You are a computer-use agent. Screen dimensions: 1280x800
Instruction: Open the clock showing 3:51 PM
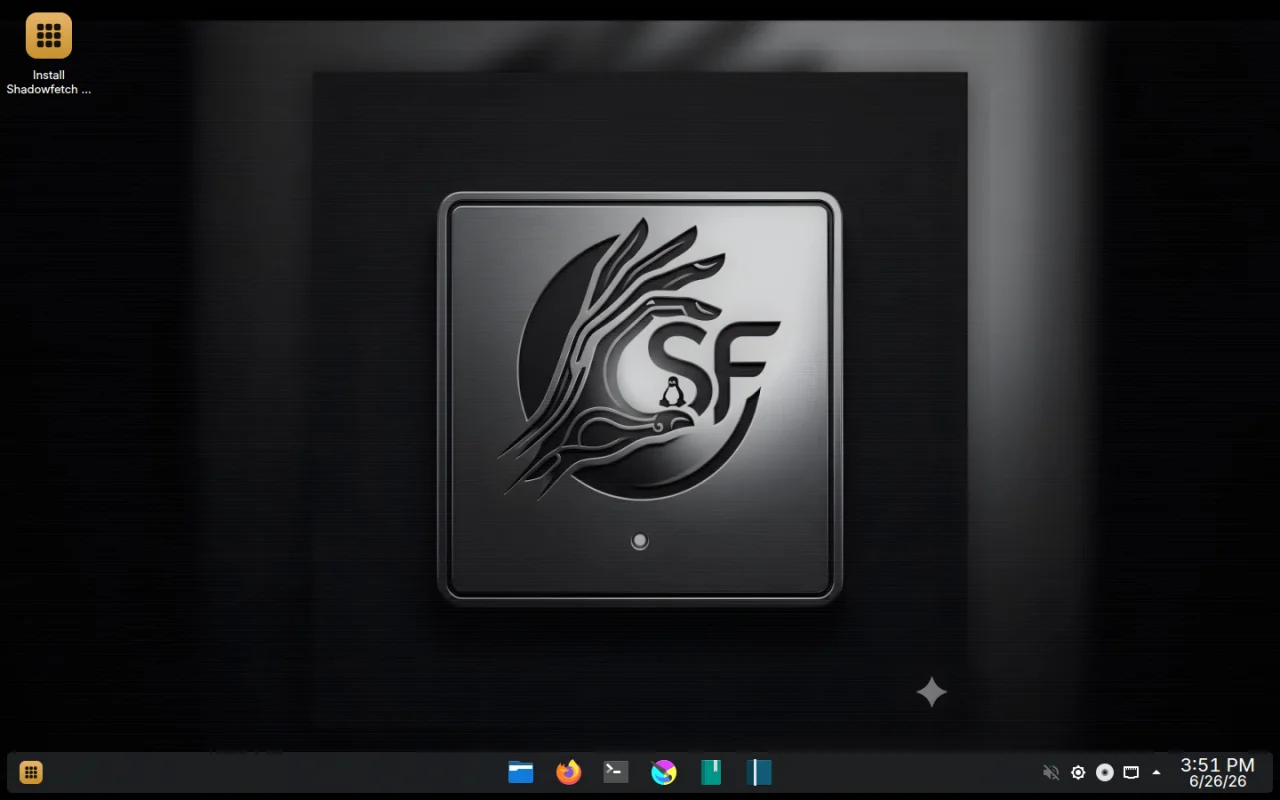1217,765
